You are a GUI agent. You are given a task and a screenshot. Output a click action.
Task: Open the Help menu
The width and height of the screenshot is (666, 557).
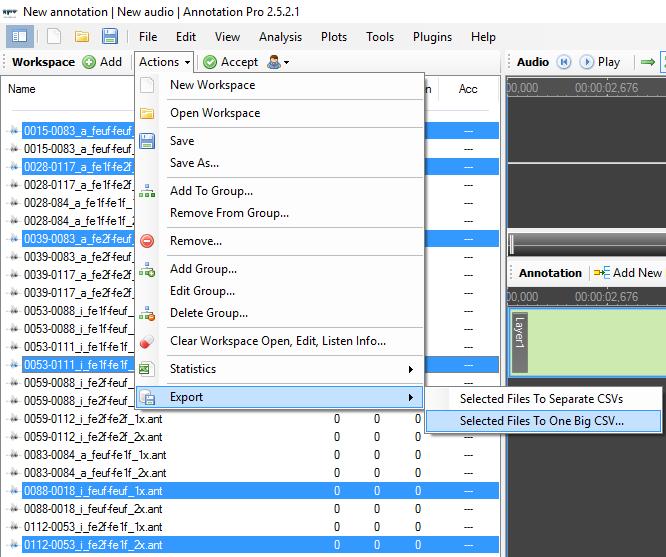(483, 37)
